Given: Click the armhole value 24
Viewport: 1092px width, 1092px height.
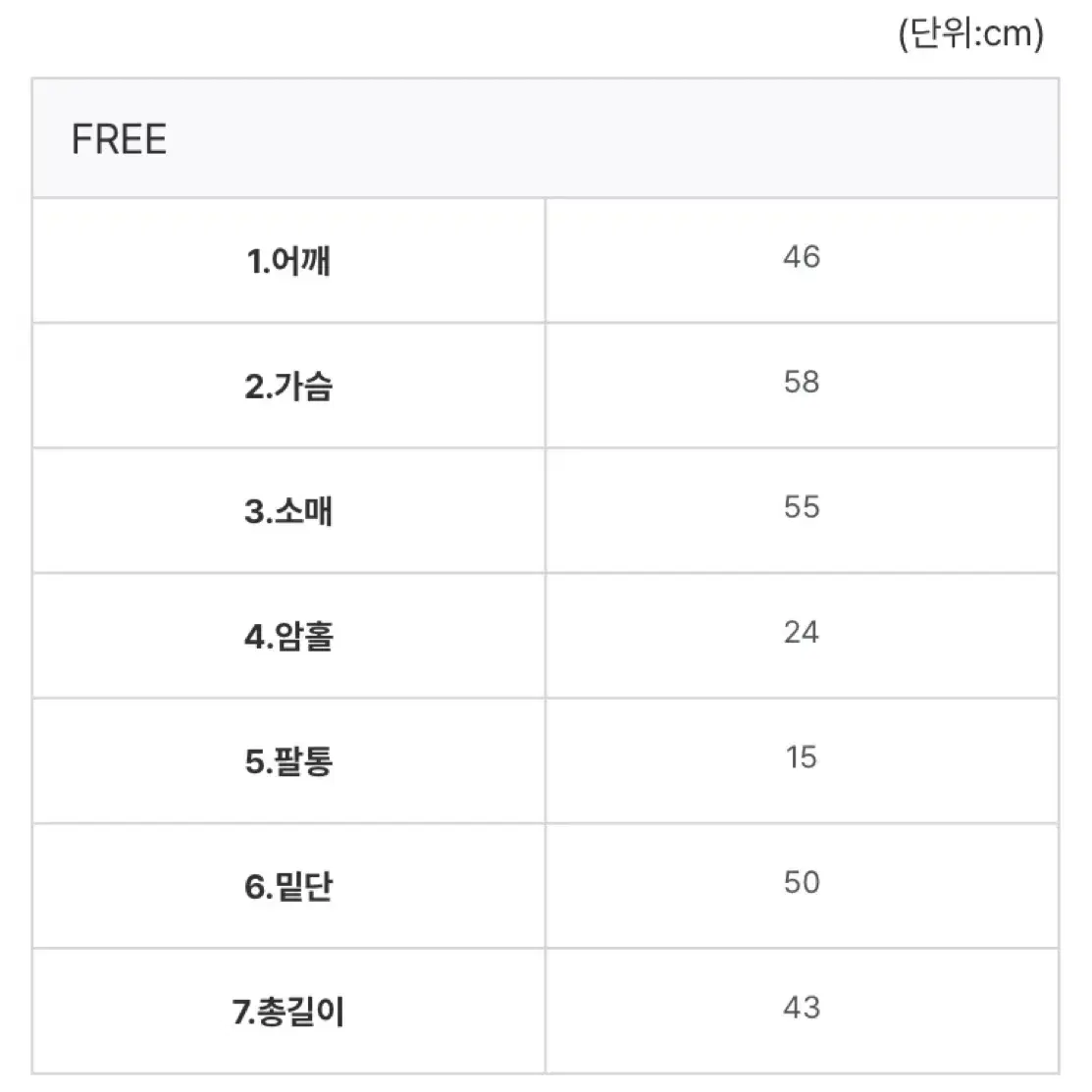Looking at the screenshot, I should [802, 633].
